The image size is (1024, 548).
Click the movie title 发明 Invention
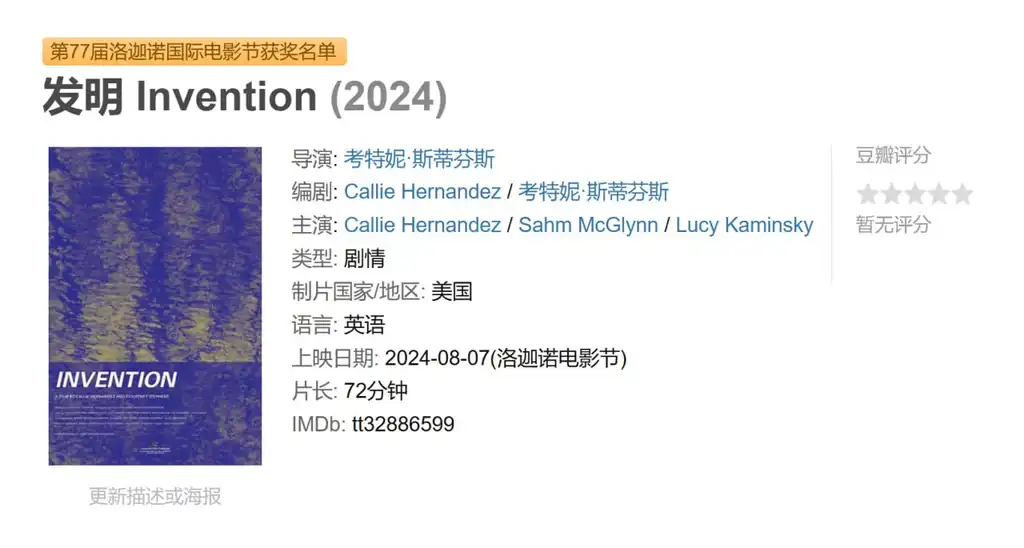coord(180,97)
